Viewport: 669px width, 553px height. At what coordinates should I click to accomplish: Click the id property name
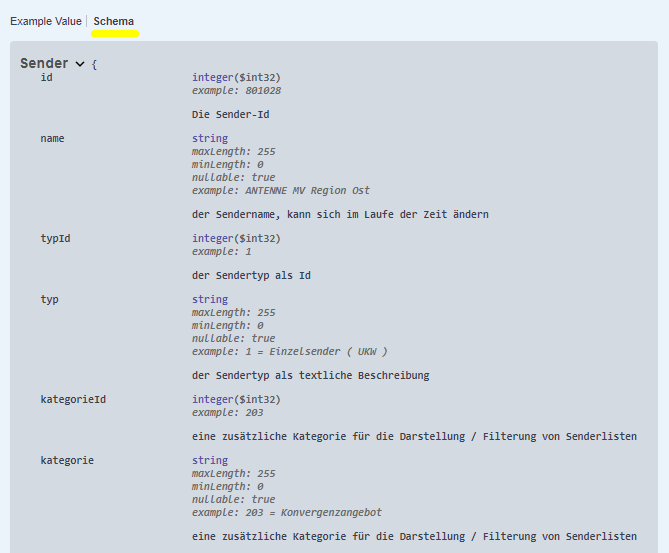click(x=46, y=77)
